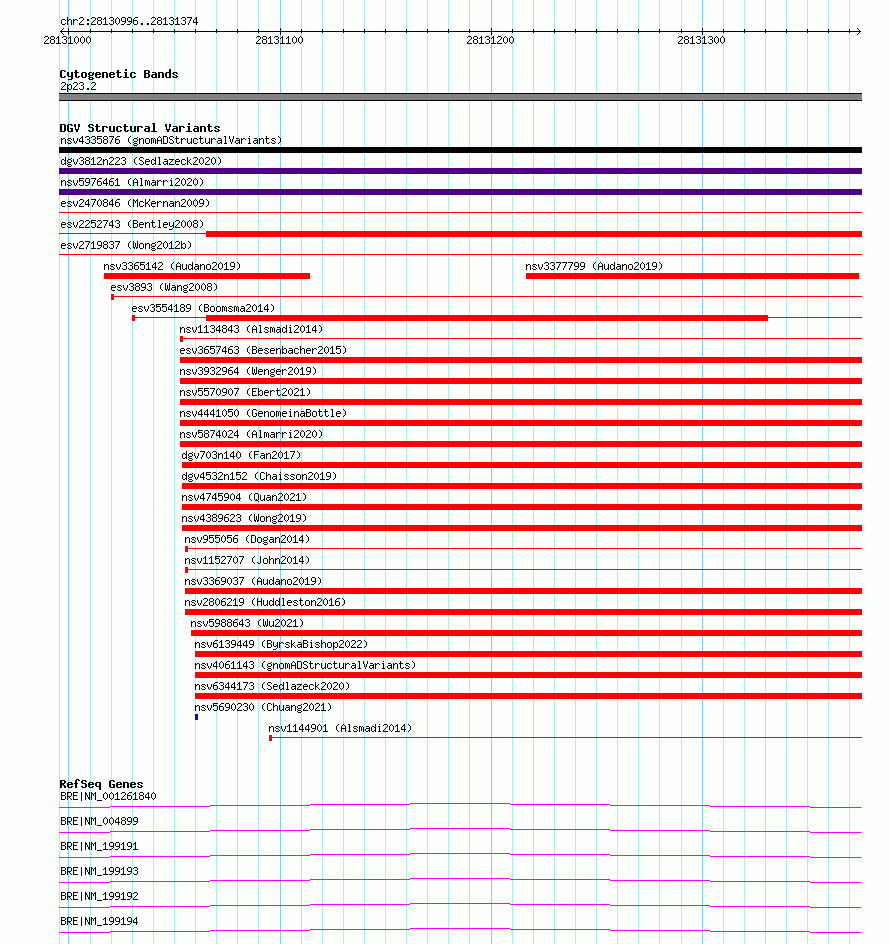Click BRE|NM_199193 transcript label
Image resolution: width=890 pixels, height=944 pixels.
coord(99,871)
